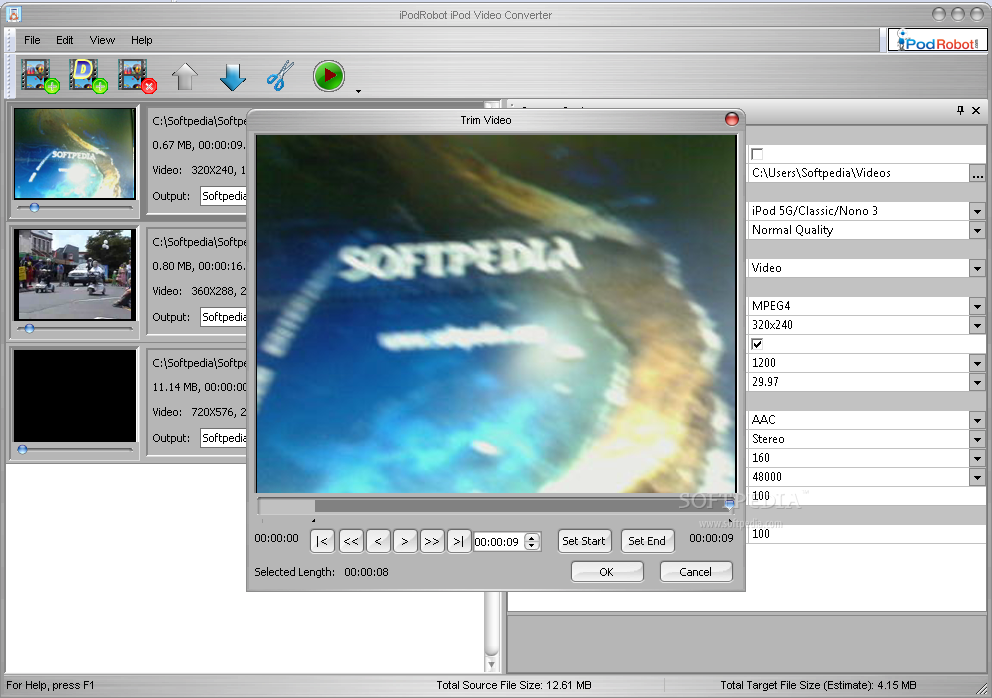Pin the settings panel
The width and height of the screenshot is (992, 698).
(x=960, y=110)
